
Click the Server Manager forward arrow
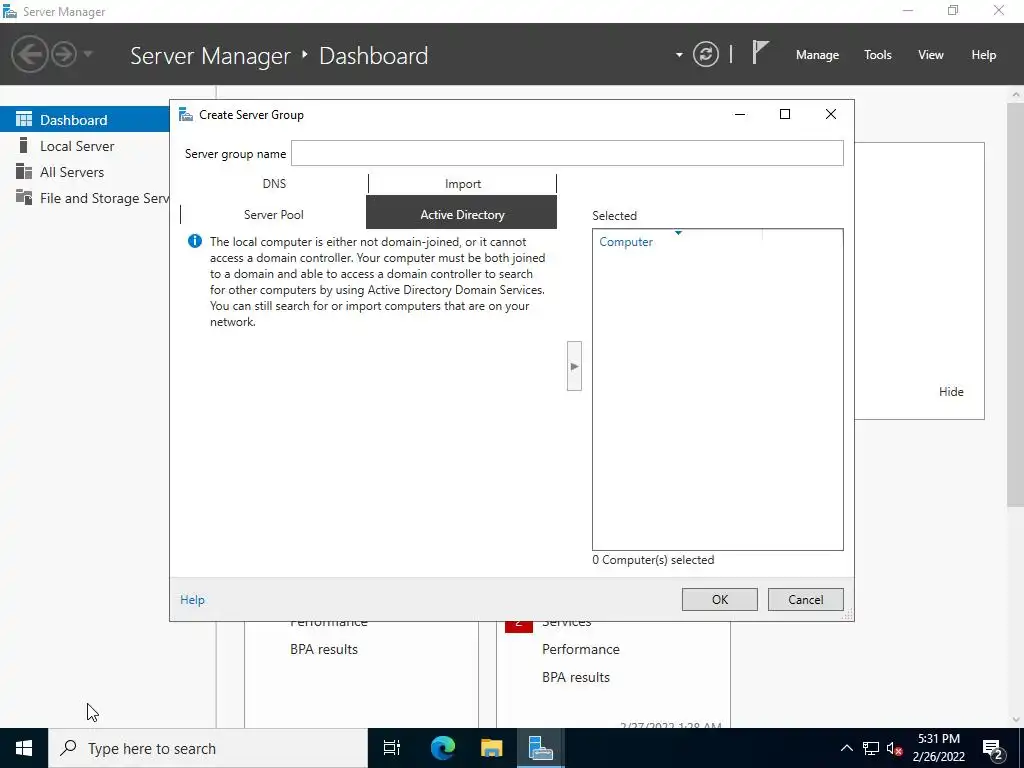pyautogui.click(x=64, y=54)
